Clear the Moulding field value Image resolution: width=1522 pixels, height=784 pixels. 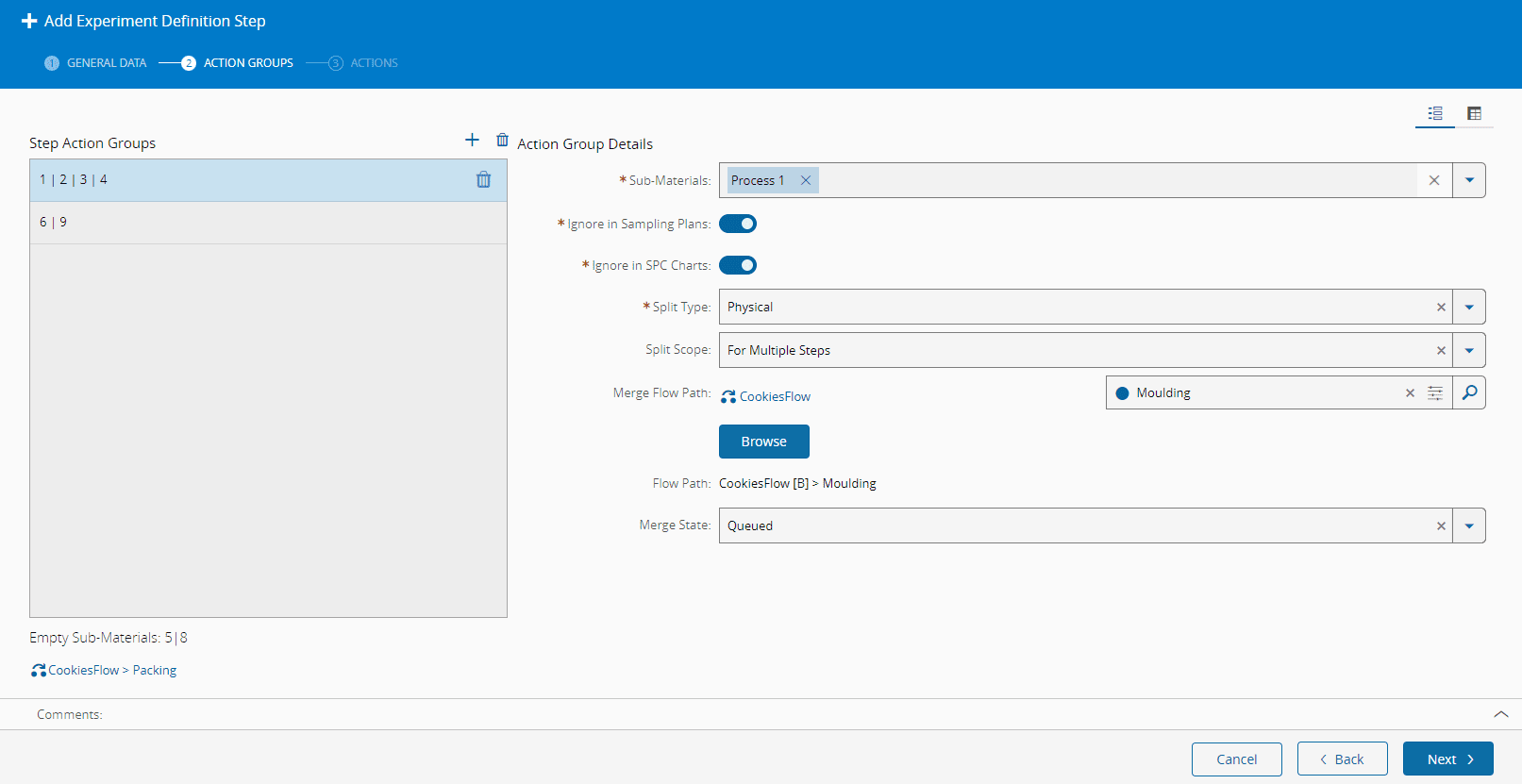(1410, 393)
